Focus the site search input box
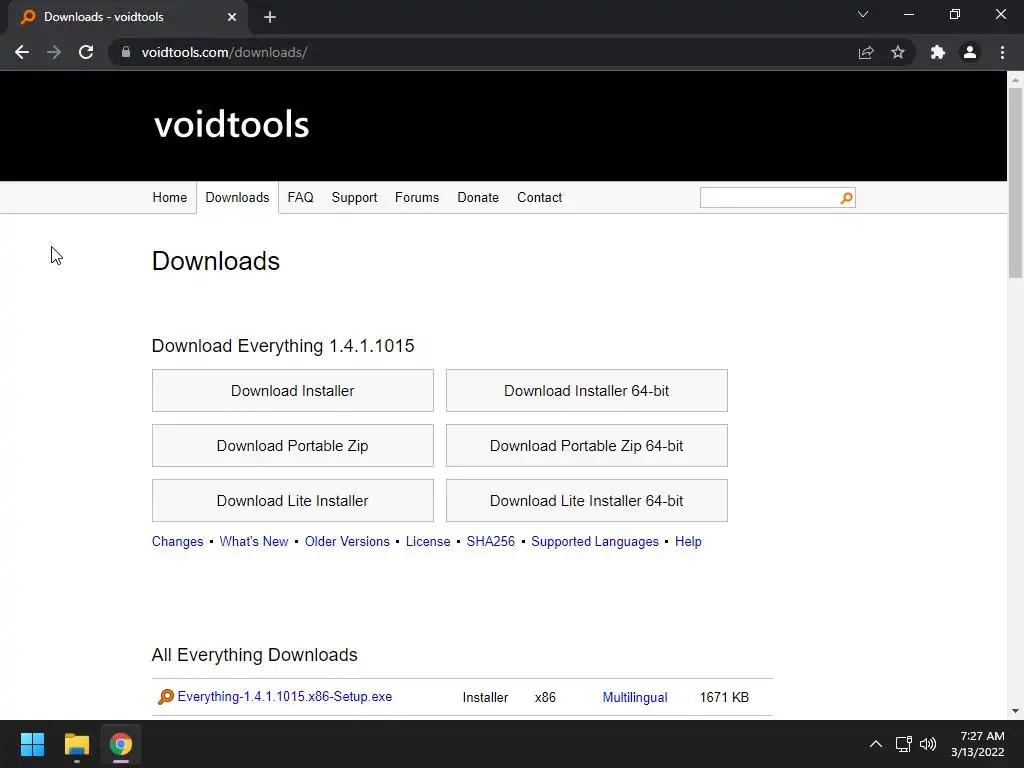 pyautogui.click(x=769, y=198)
